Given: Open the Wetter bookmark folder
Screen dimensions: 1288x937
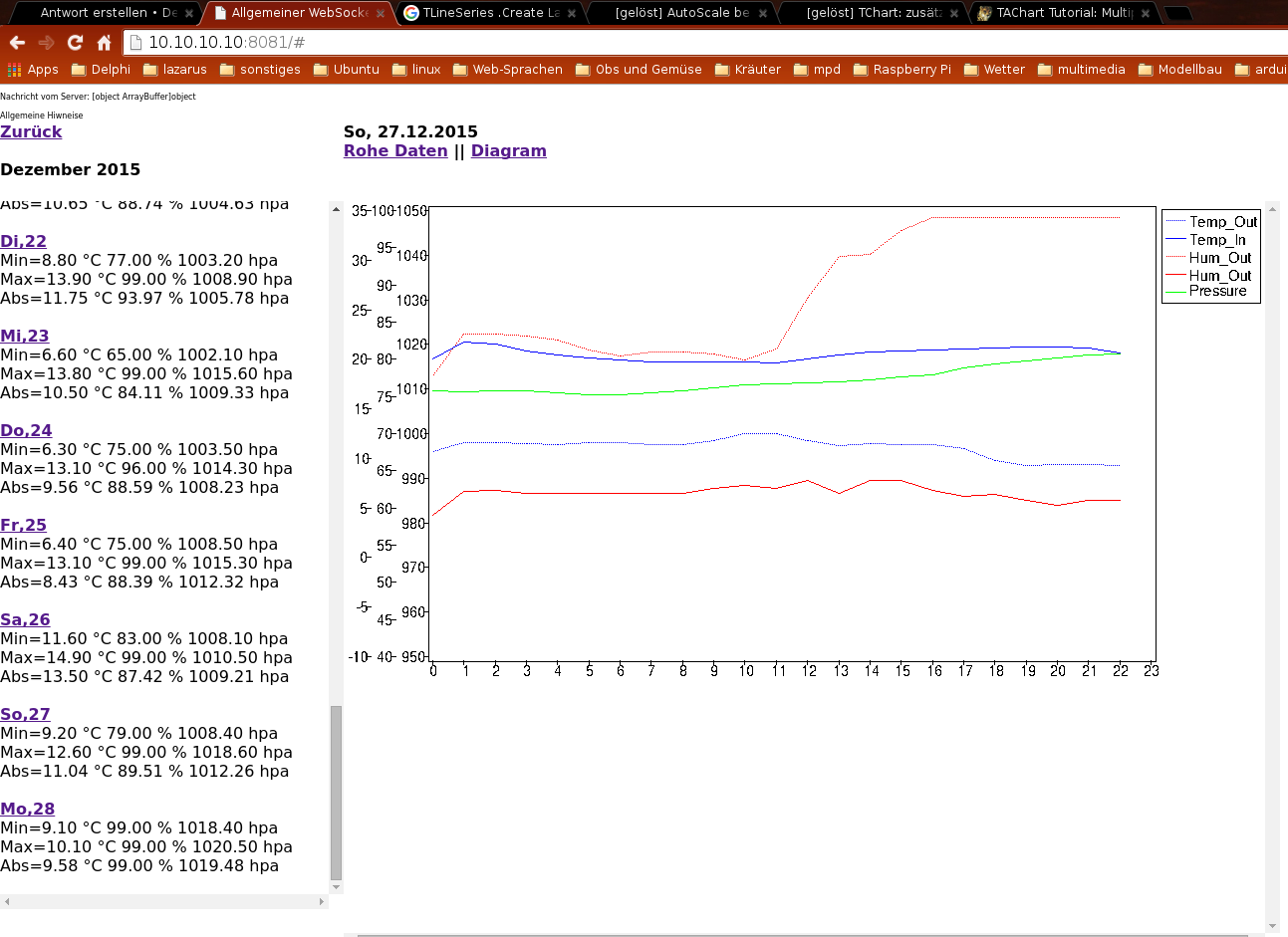Looking at the screenshot, I should click(994, 70).
